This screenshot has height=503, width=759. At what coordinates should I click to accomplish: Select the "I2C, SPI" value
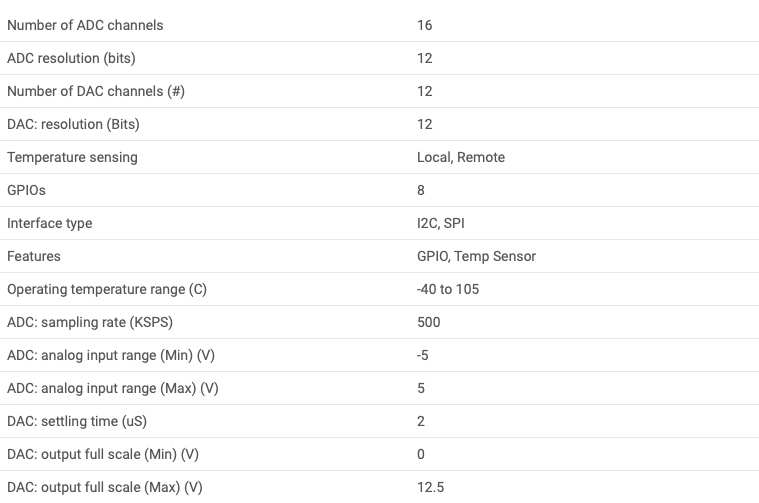click(x=441, y=223)
